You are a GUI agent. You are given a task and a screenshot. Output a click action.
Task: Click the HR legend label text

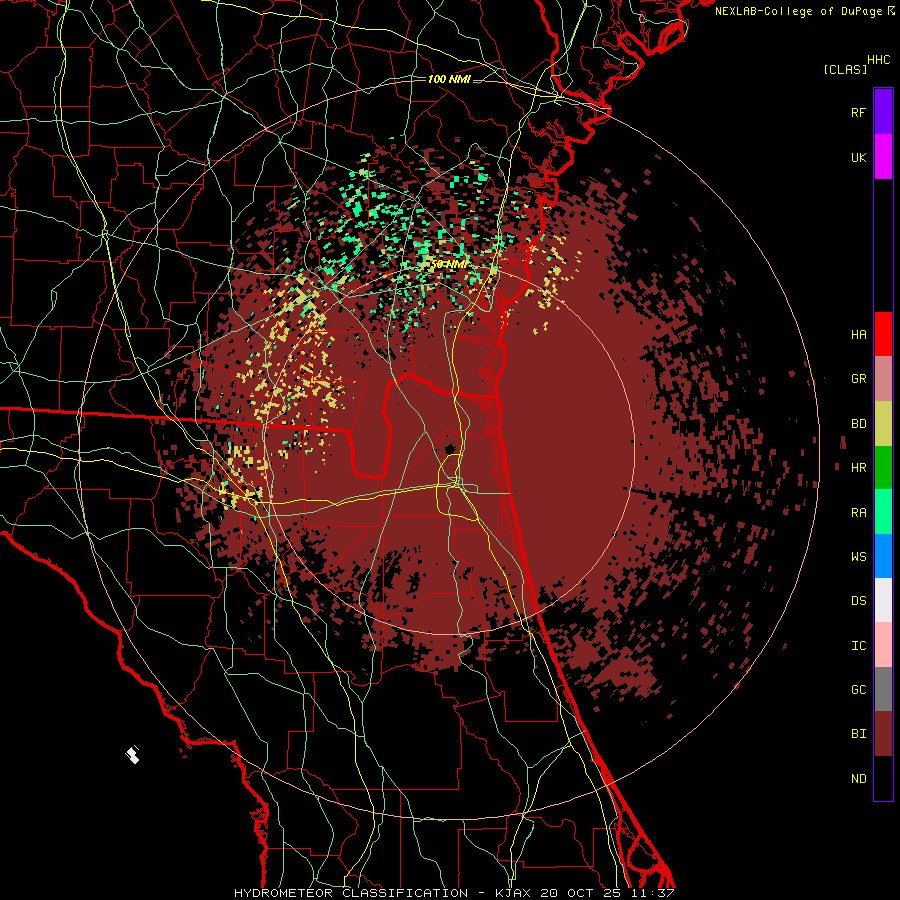click(858, 468)
